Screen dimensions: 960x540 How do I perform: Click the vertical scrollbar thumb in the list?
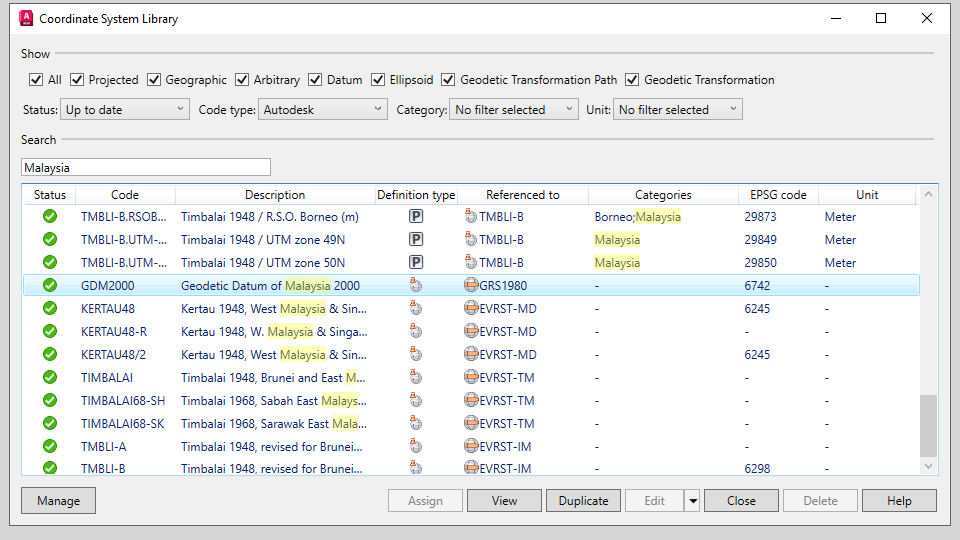click(x=929, y=425)
